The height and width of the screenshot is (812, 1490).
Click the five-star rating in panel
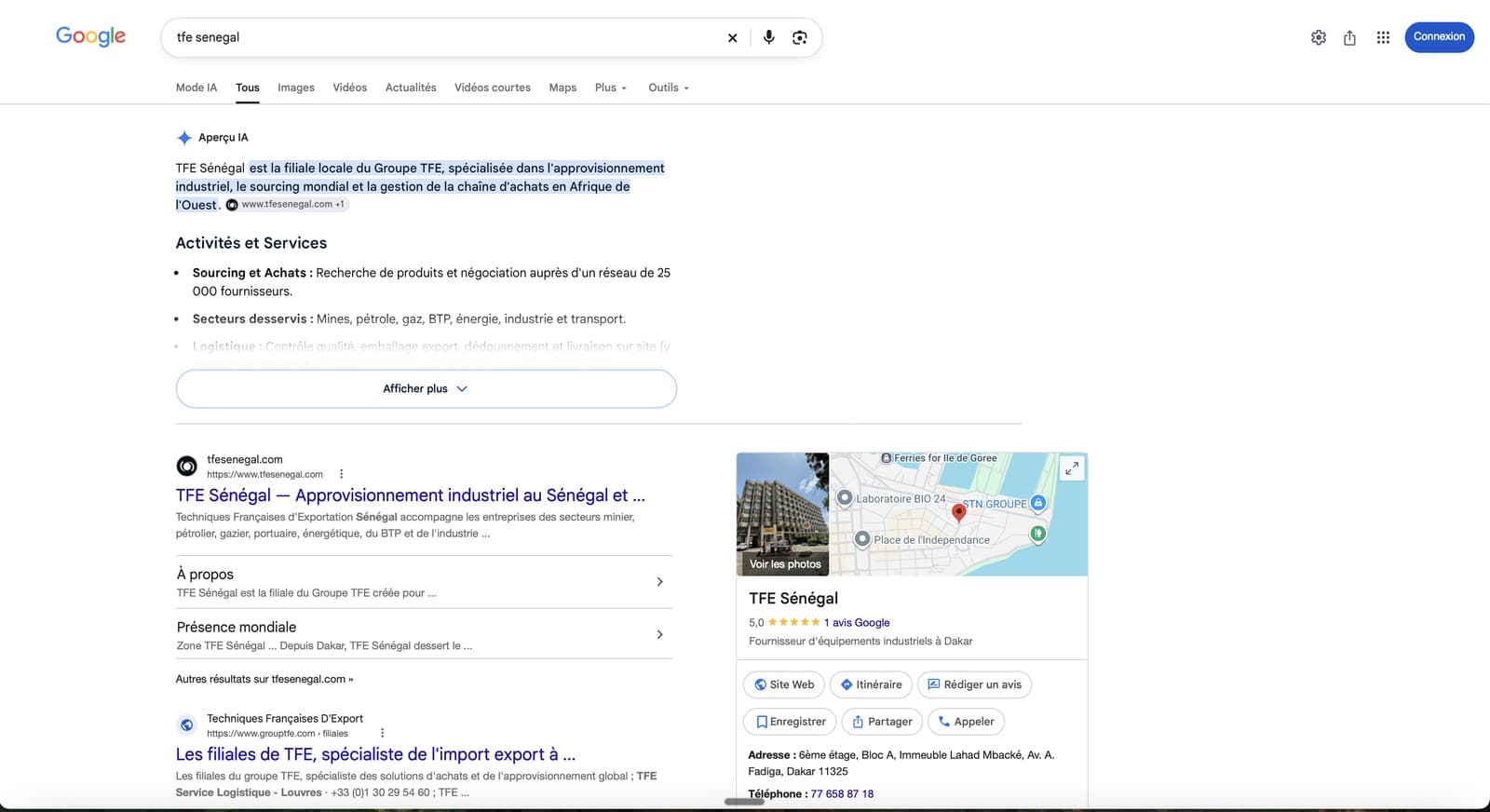(793, 623)
